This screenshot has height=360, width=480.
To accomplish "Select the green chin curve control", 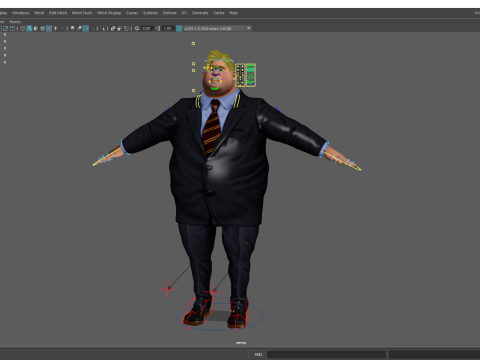I will click(x=215, y=88).
